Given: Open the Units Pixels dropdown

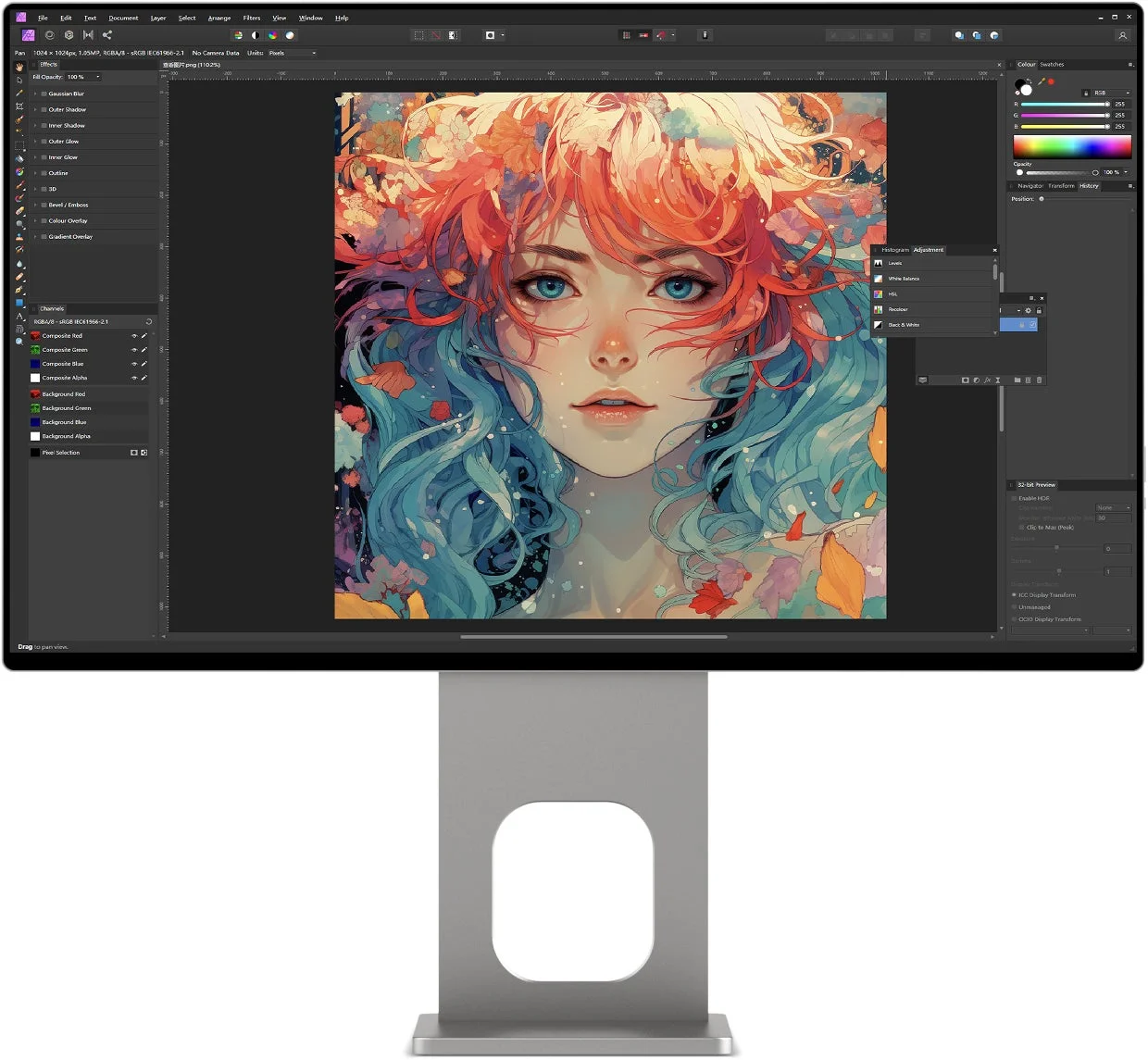Looking at the screenshot, I should coord(292,53).
